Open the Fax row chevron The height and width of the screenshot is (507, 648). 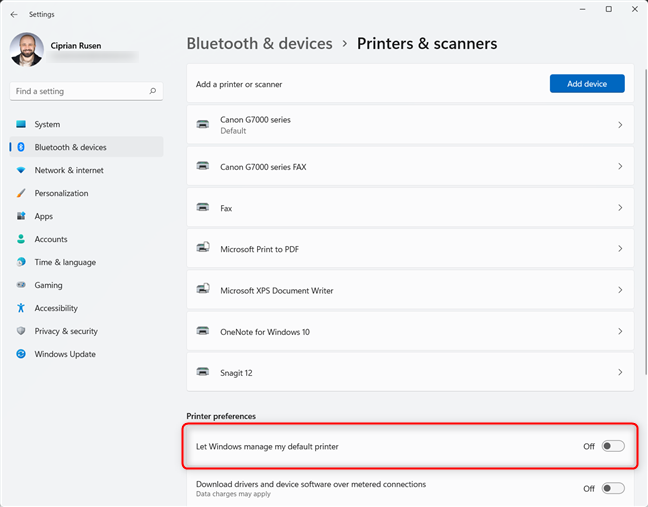620,207
